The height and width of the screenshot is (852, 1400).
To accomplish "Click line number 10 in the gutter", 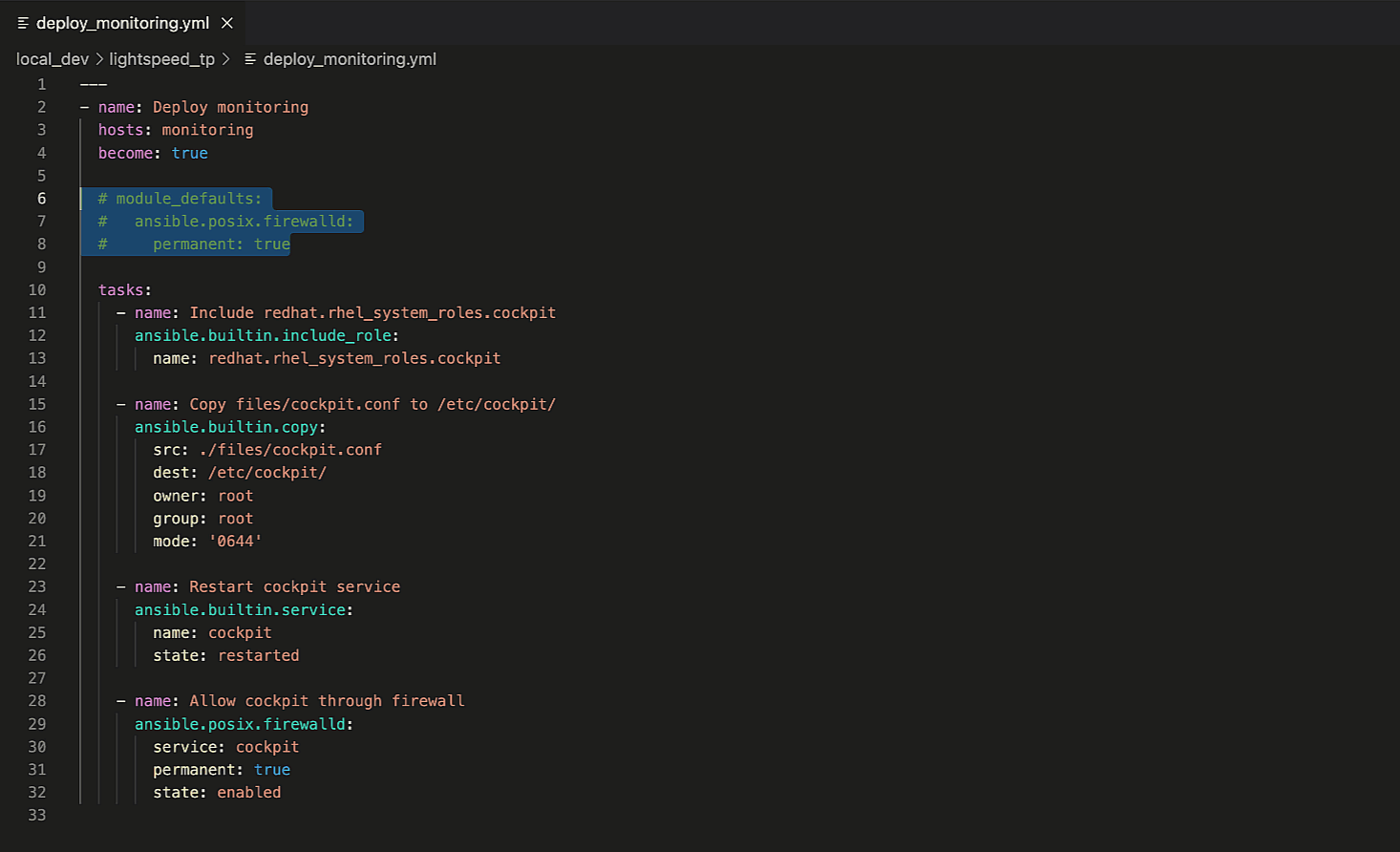I will click(37, 290).
